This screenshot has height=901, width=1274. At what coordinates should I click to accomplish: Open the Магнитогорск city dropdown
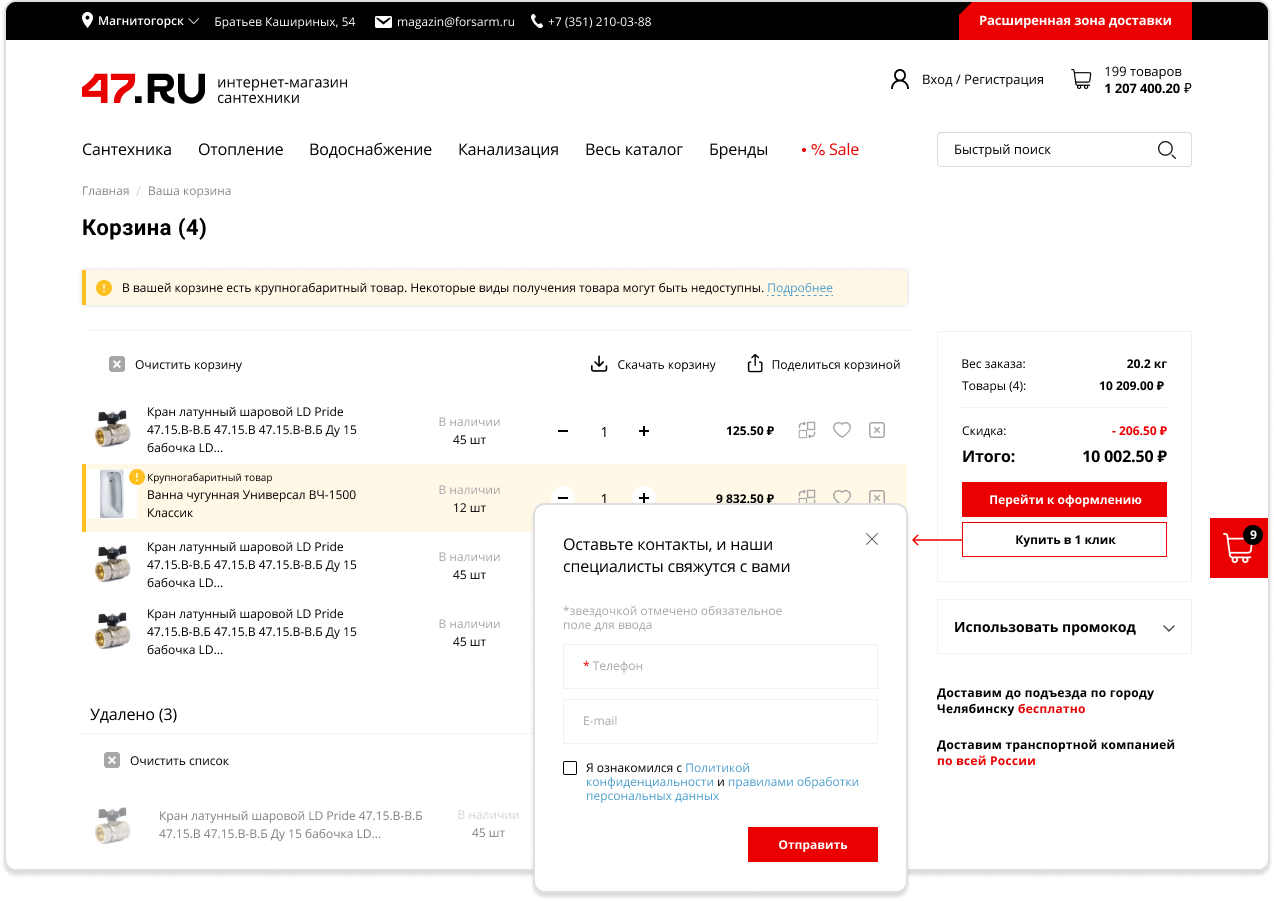tap(141, 21)
